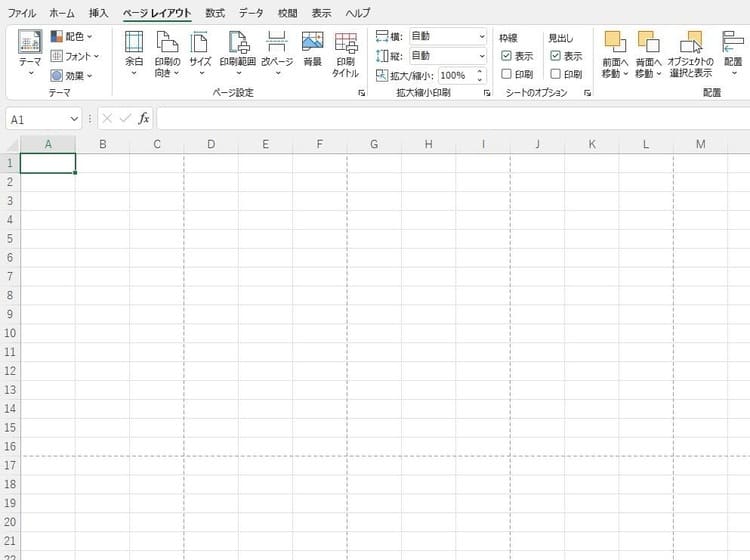750x560 pixels.
Task: Open the 前面へ移動 dropdown arrow
Action: (625, 74)
